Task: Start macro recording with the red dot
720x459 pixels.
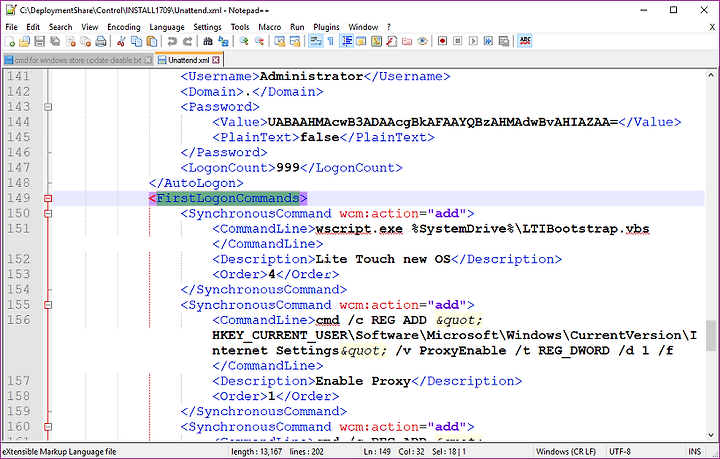Action: pos(442,41)
